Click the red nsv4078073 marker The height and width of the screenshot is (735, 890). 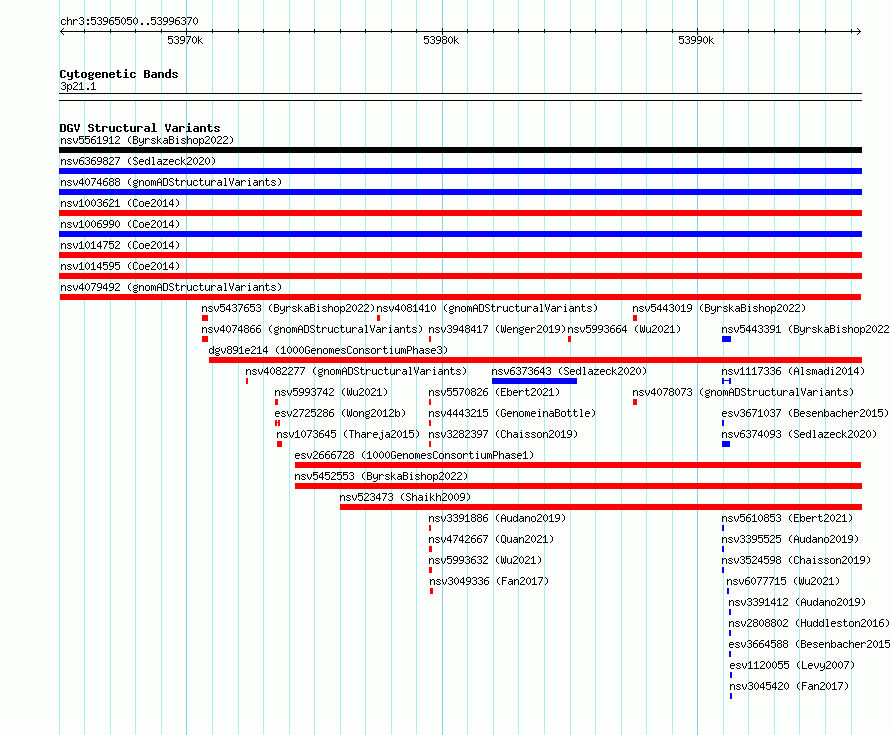pyautogui.click(x=635, y=402)
